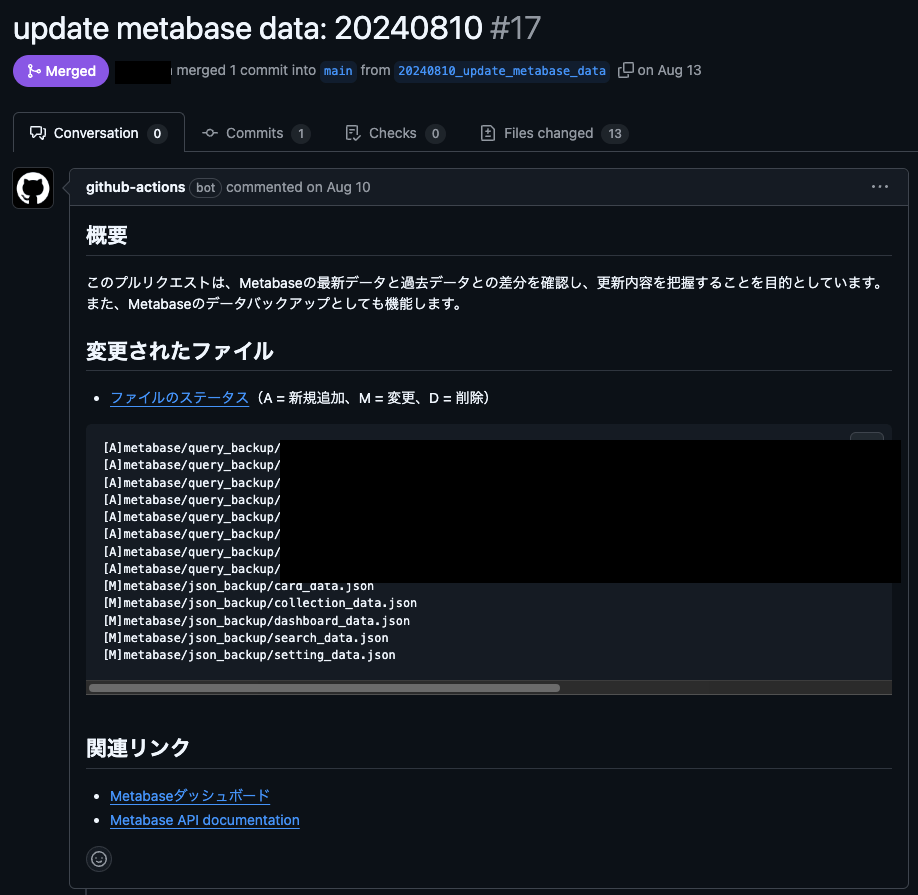
Task: Open Metabaseダッシュボード link
Action: pos(190,795)
